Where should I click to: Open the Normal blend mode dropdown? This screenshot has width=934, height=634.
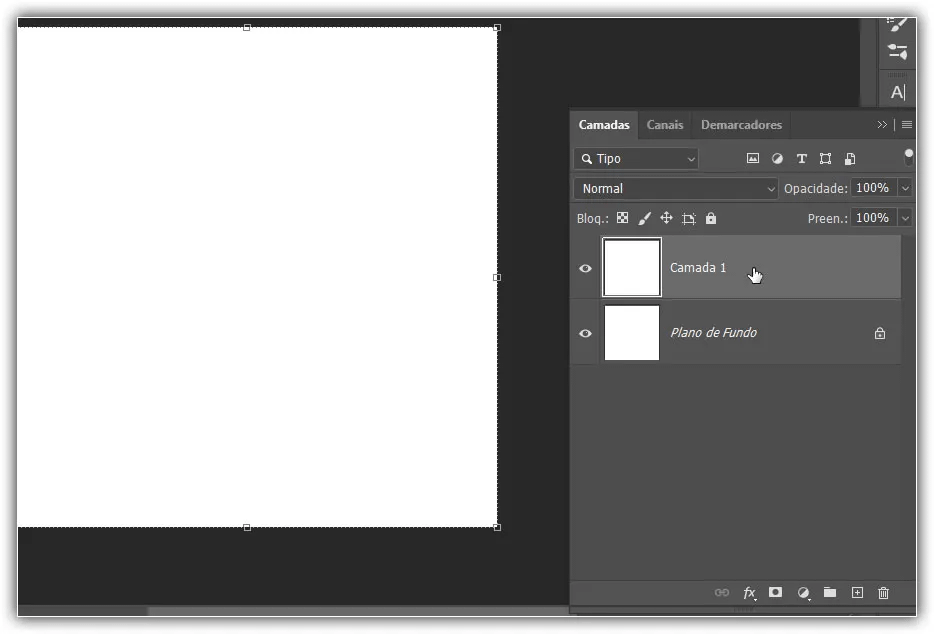675,188
